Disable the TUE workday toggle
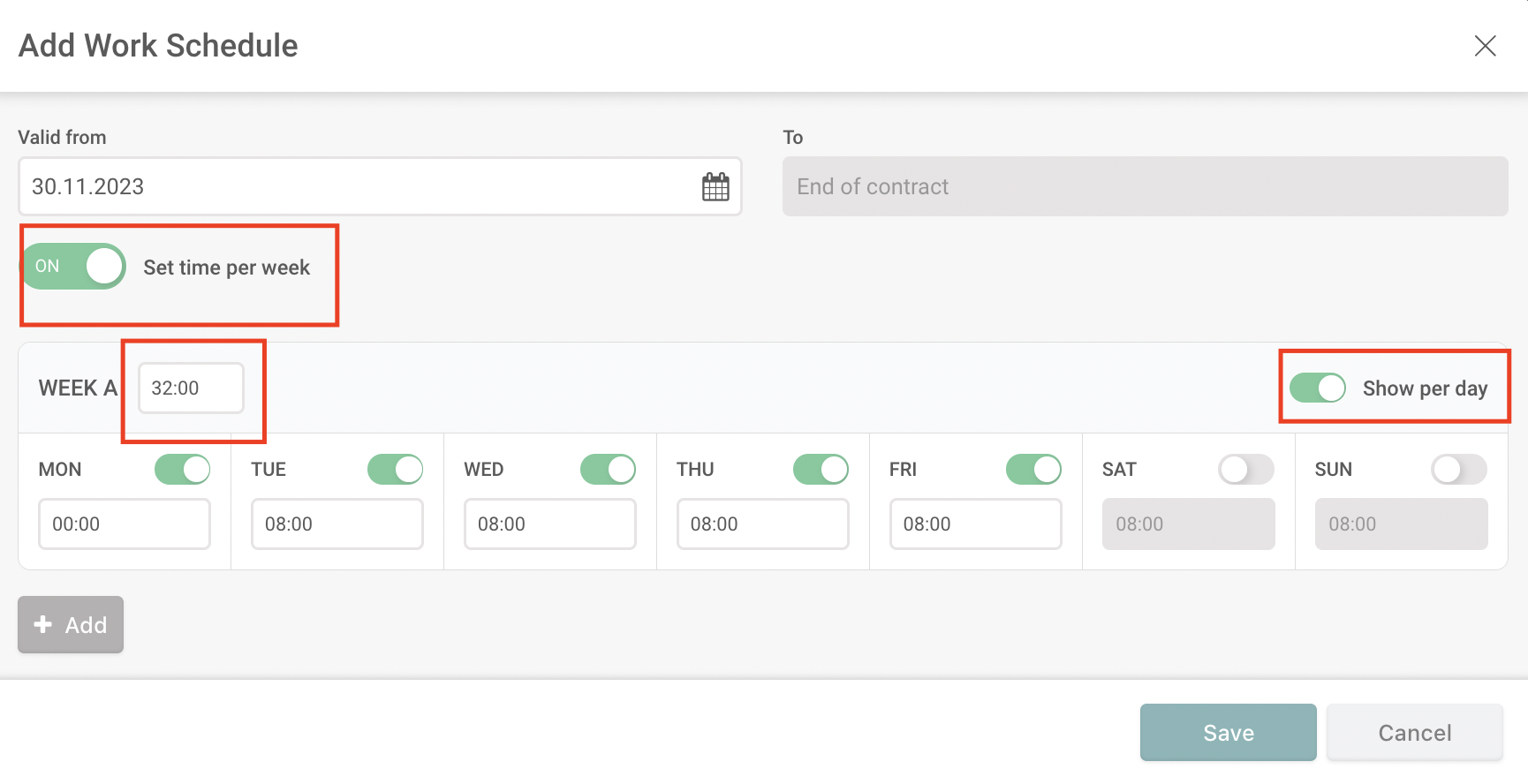Viewport: 1528px width, 784px height. (x=396, y=469)
